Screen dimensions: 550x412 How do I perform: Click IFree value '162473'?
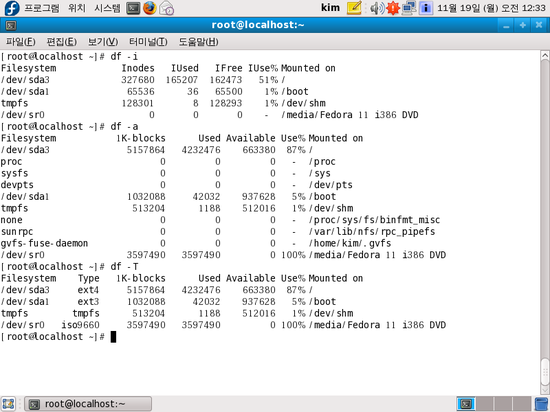[x=226, y=80]
